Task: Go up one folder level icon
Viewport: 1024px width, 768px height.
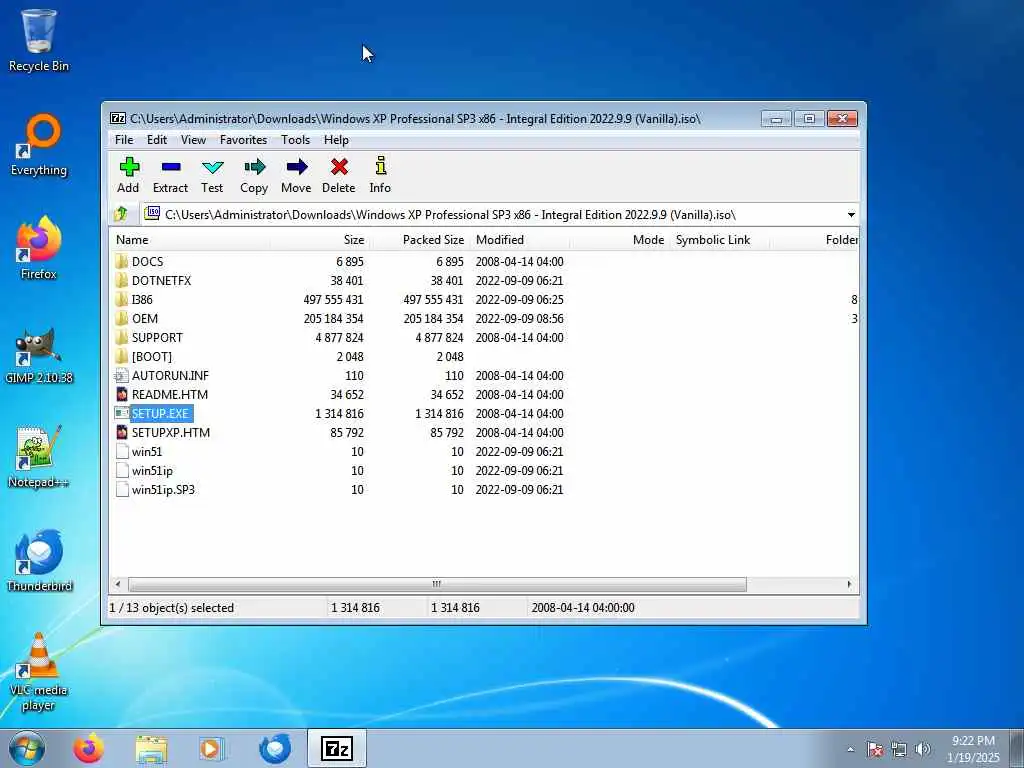Action: point(121,214)
